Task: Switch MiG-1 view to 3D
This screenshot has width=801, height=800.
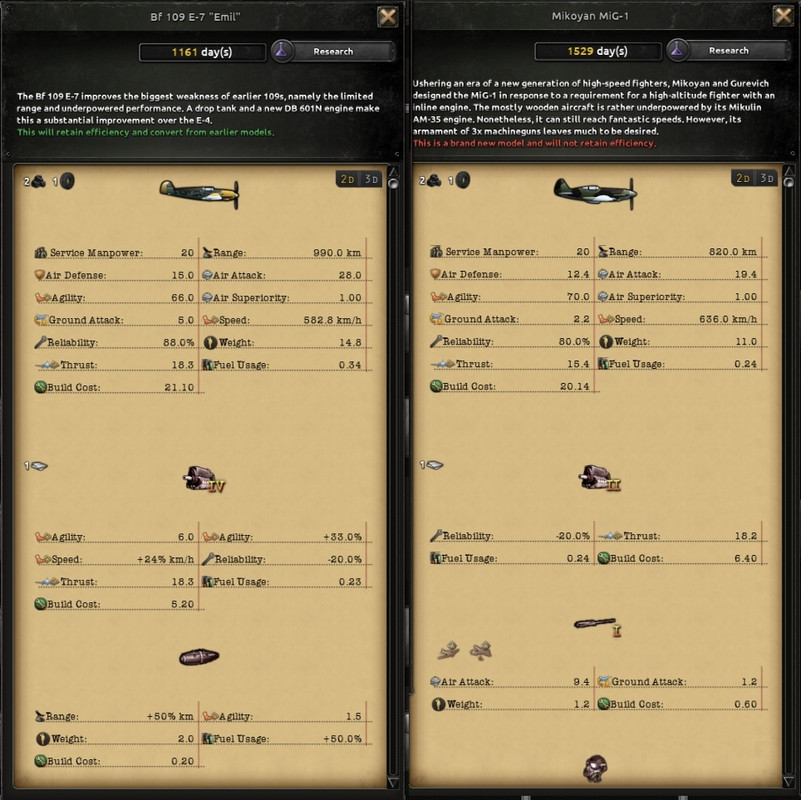Action: (x=766, y=178)
